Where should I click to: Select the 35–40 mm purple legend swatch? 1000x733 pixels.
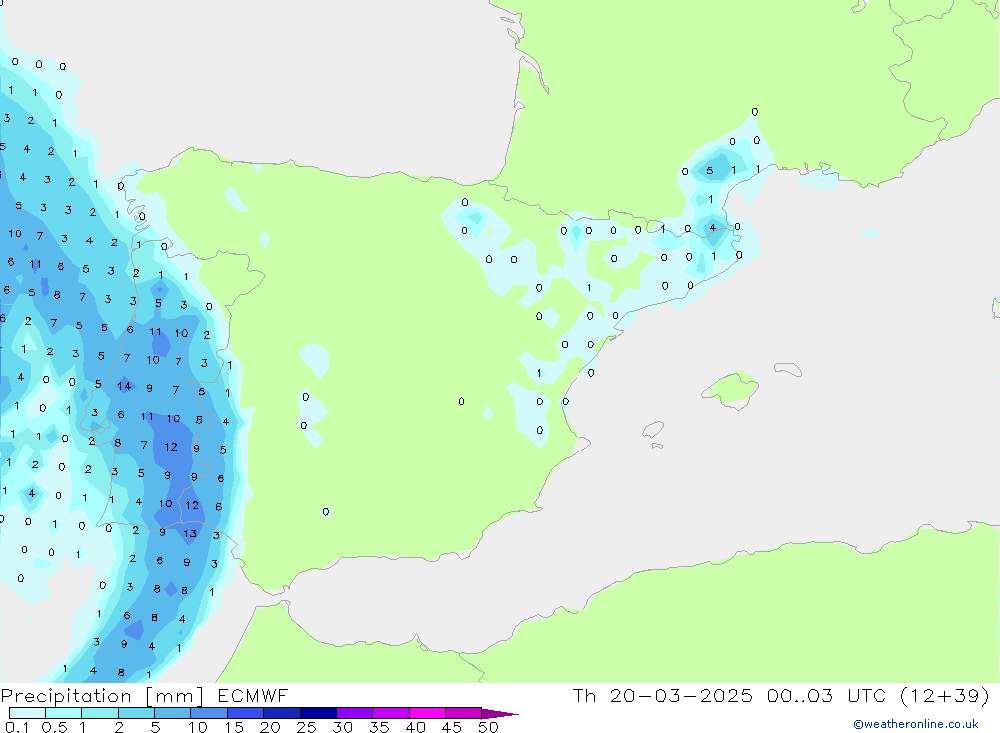coord(391,713)
